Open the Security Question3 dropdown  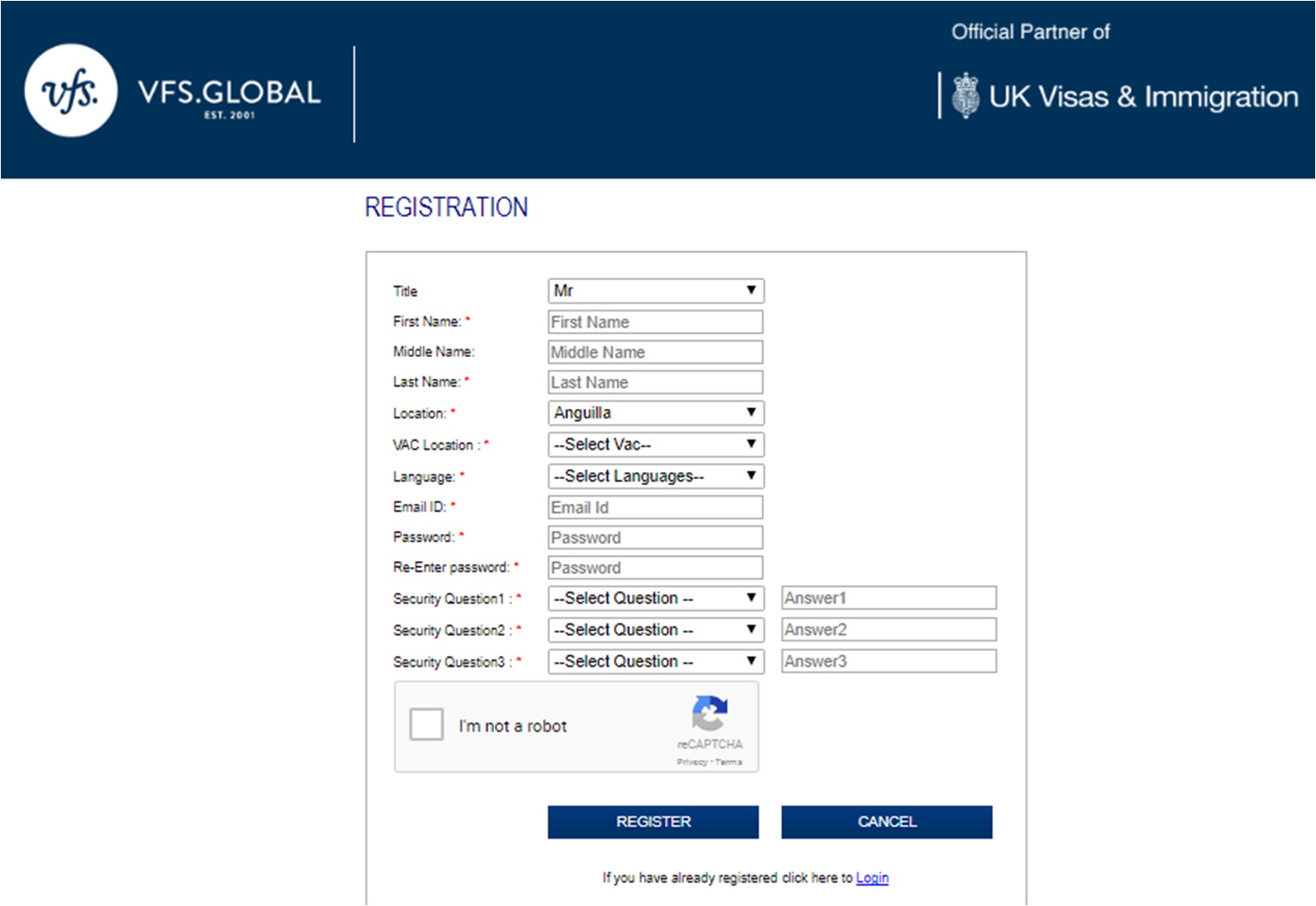(655, 661)
